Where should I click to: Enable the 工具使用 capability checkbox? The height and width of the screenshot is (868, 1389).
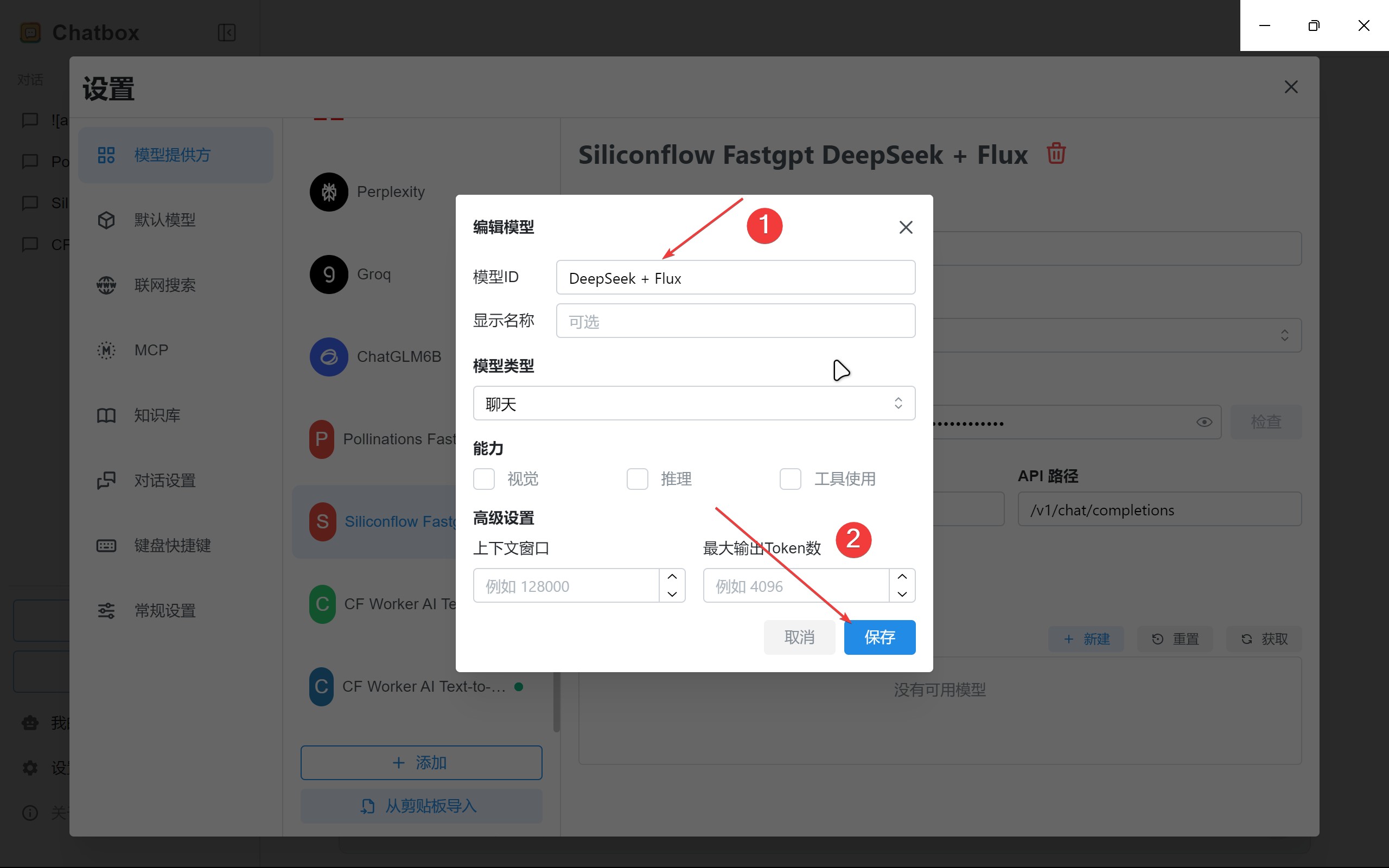791,478
